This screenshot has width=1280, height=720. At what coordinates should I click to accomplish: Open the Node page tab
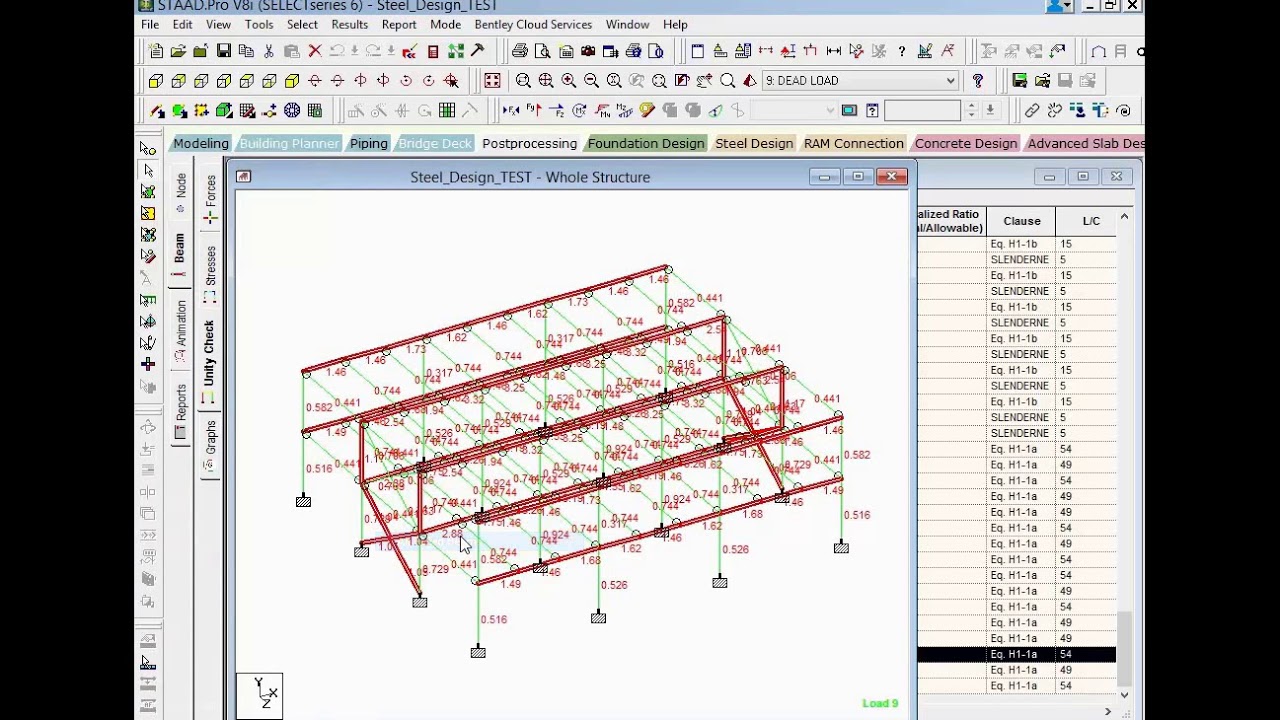click(181, 193)
